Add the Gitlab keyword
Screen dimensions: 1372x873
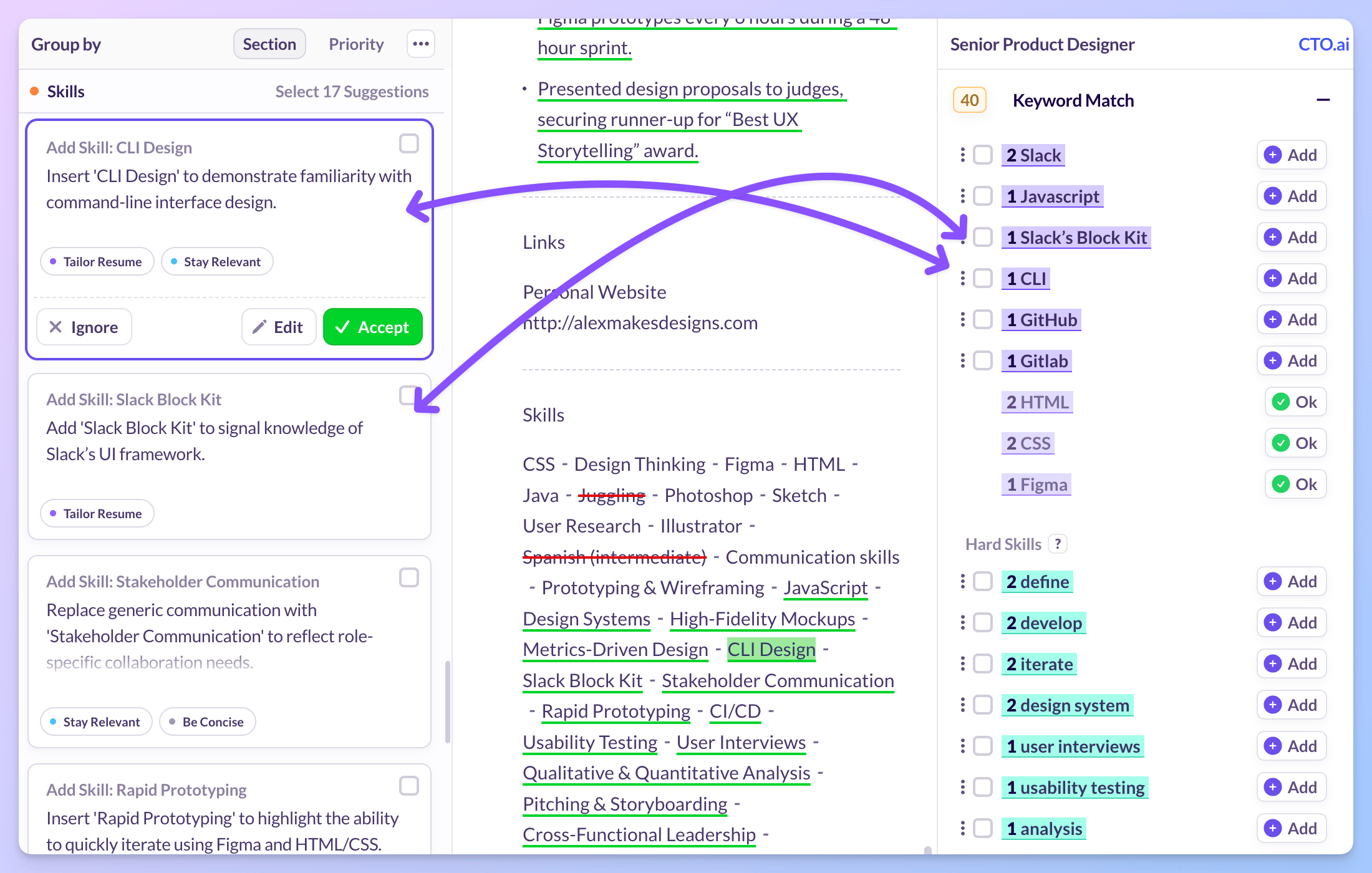[x=1291, y=360]
